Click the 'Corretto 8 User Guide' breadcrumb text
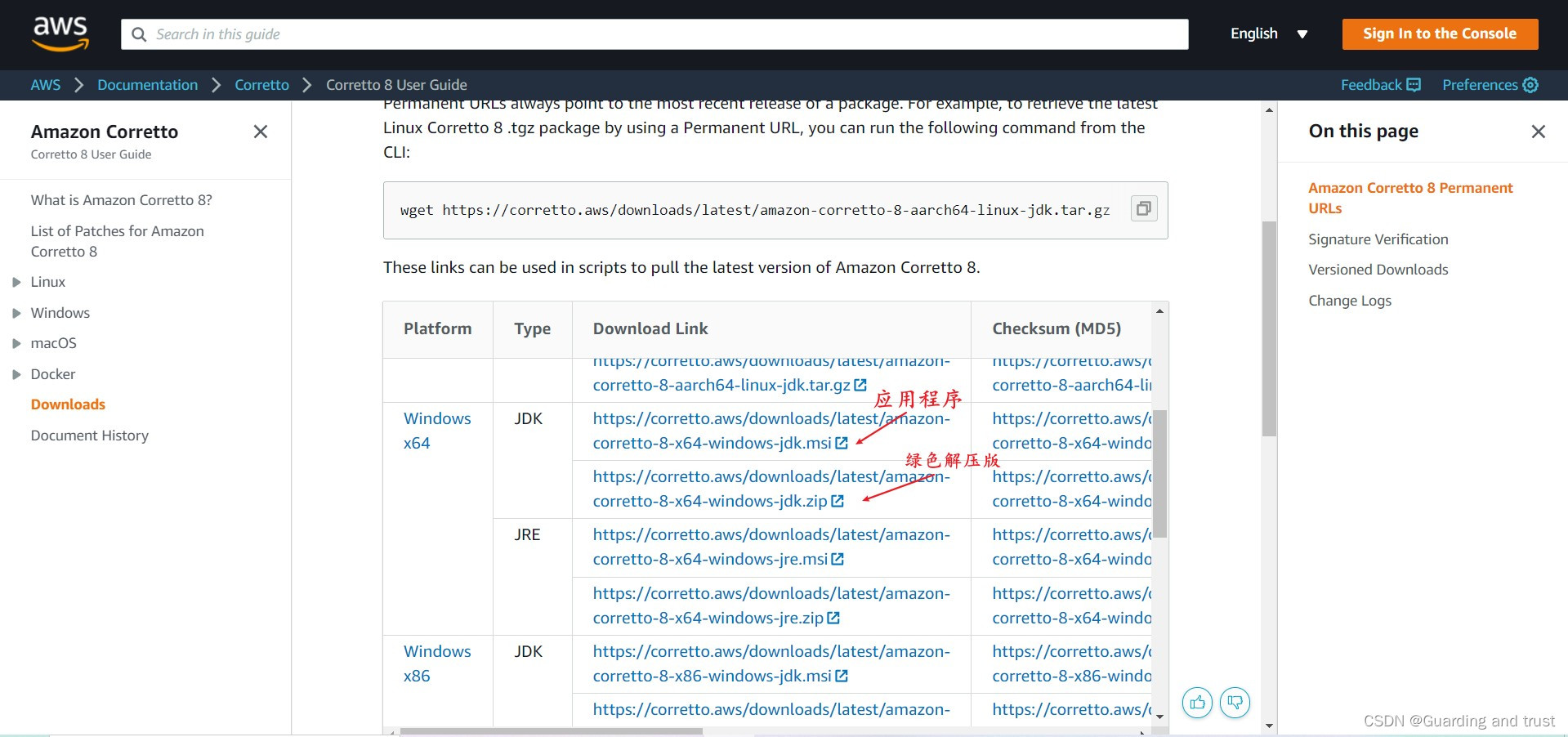 tap(396, 85)
